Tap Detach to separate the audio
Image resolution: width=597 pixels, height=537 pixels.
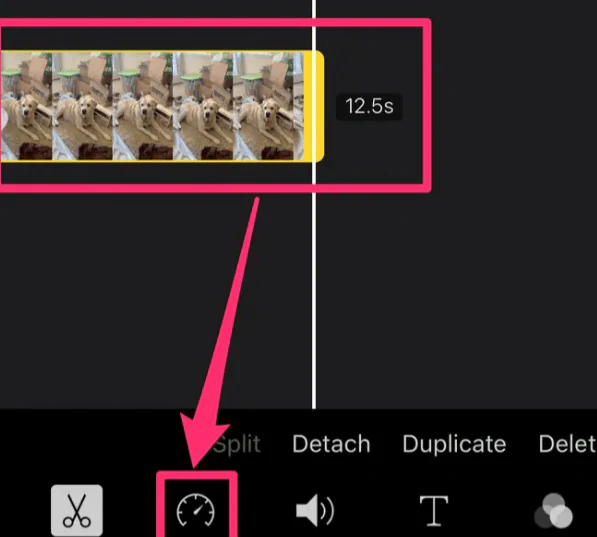[331, 444]
